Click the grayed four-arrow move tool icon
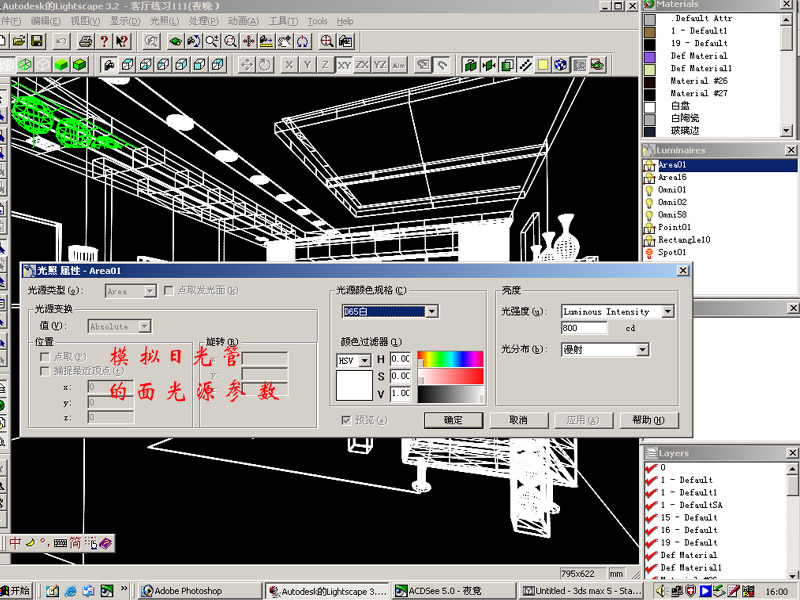The width and height of the screenshot is (800, 600). coord(247,65)
